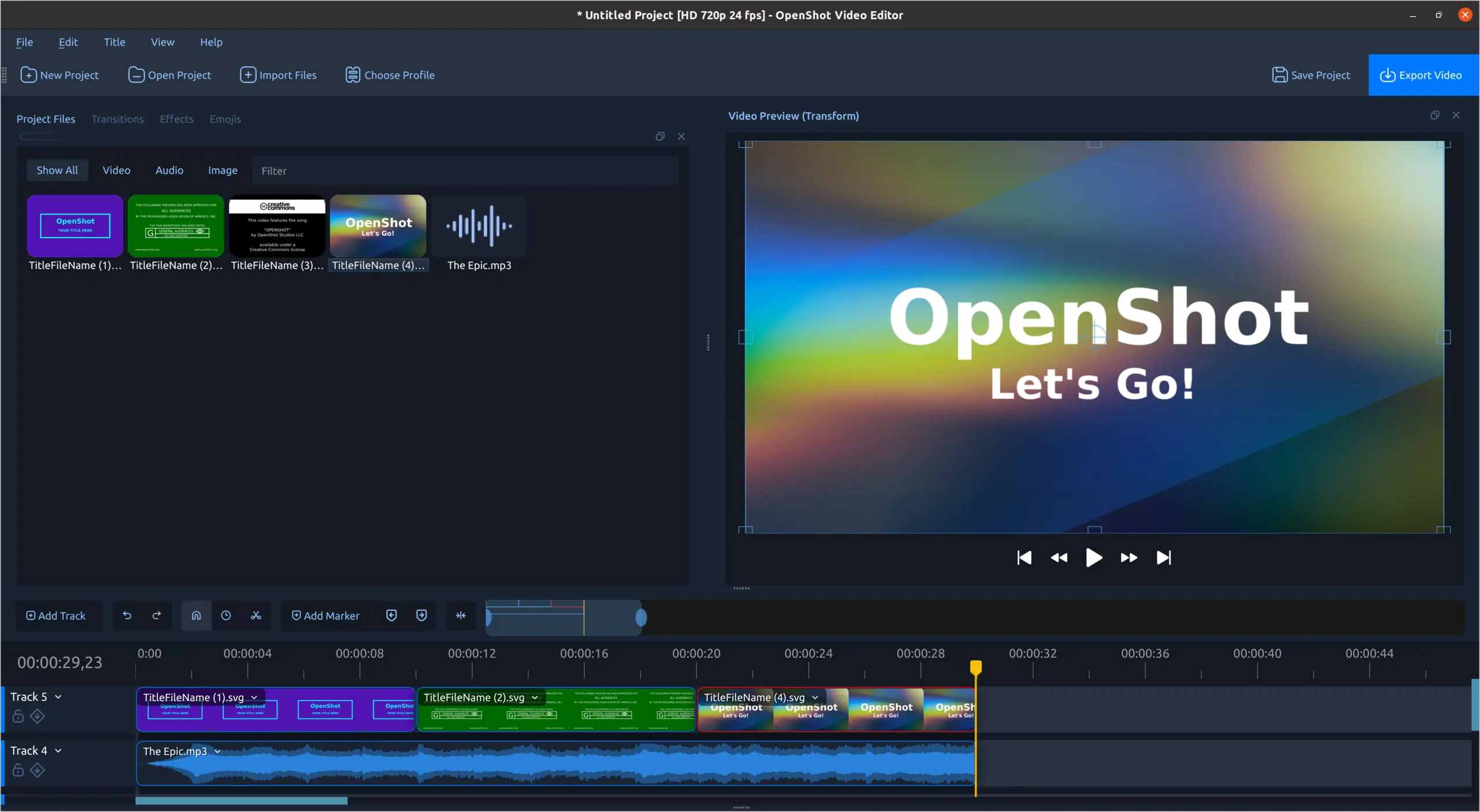1480x812 pixels.
Task: Click the Export Video button
Action: coord(1423,75)
